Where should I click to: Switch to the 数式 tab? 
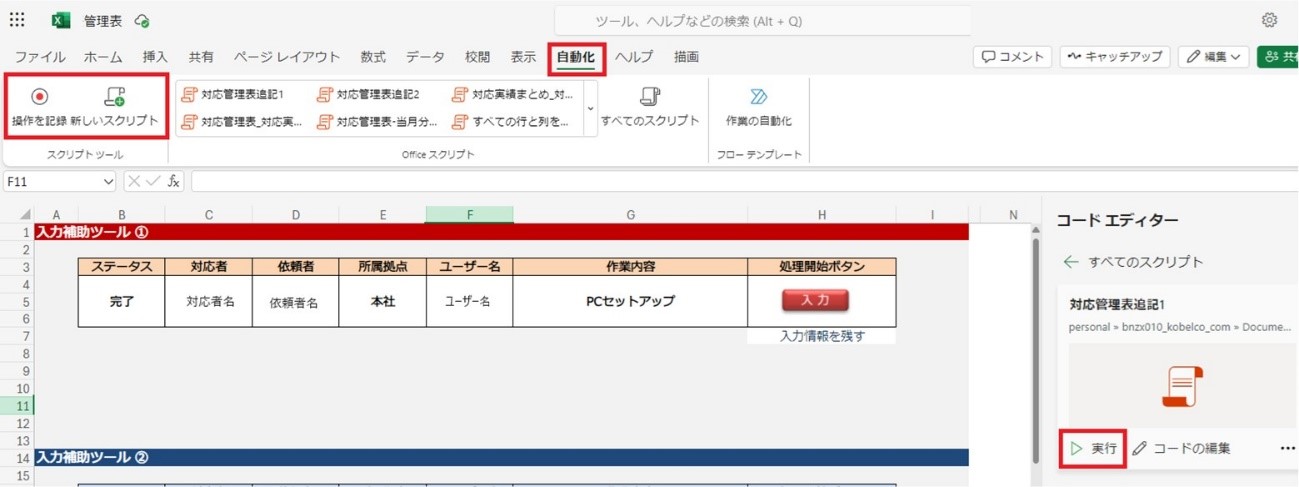click(373, 57)
